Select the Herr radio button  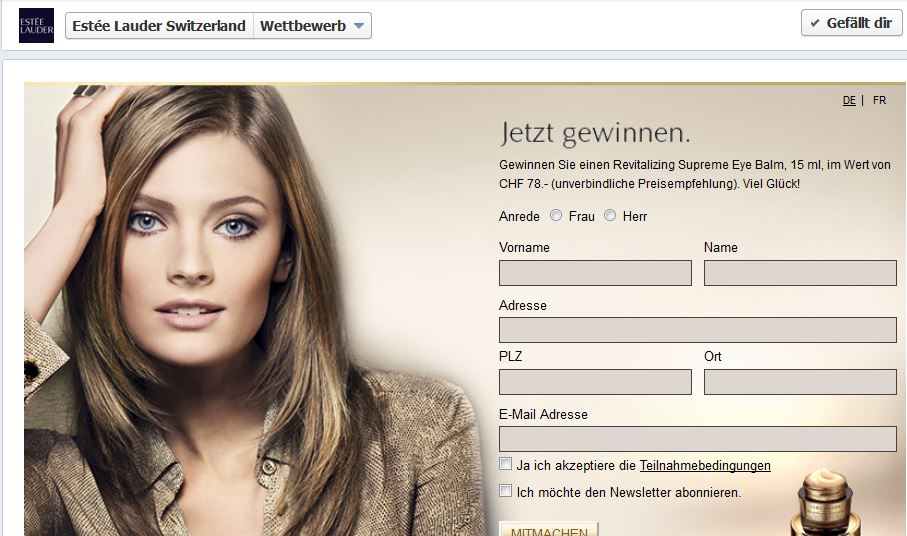click(610, 215)
